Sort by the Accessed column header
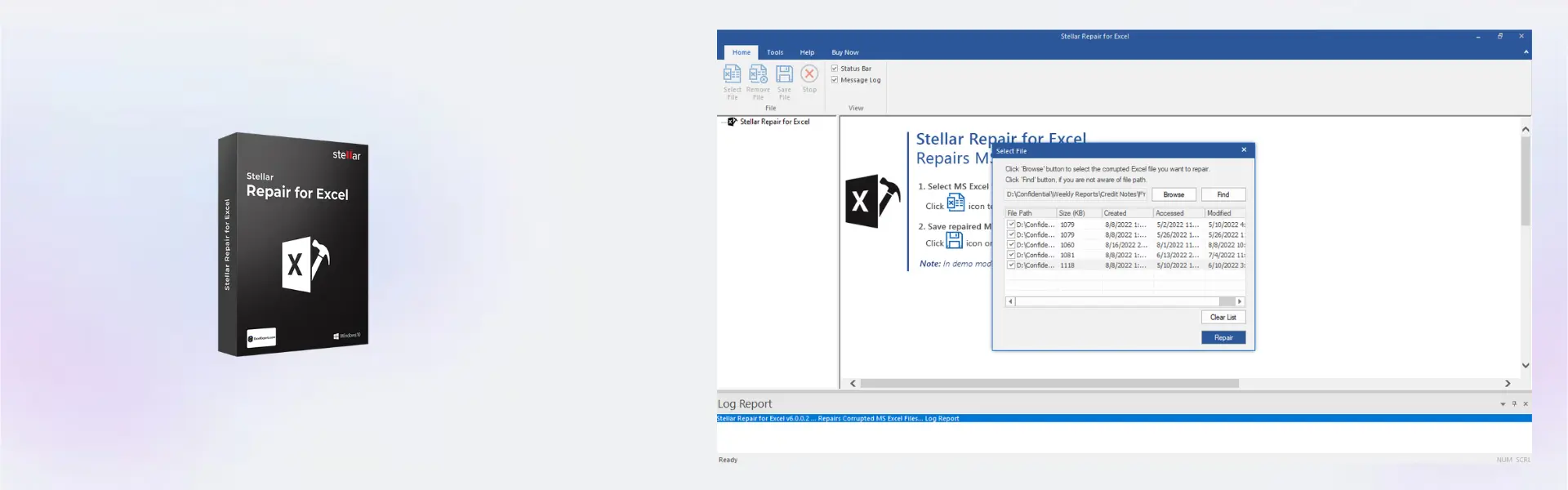The height and width of the screenshot is (490, 1568). coord(1178,213)
